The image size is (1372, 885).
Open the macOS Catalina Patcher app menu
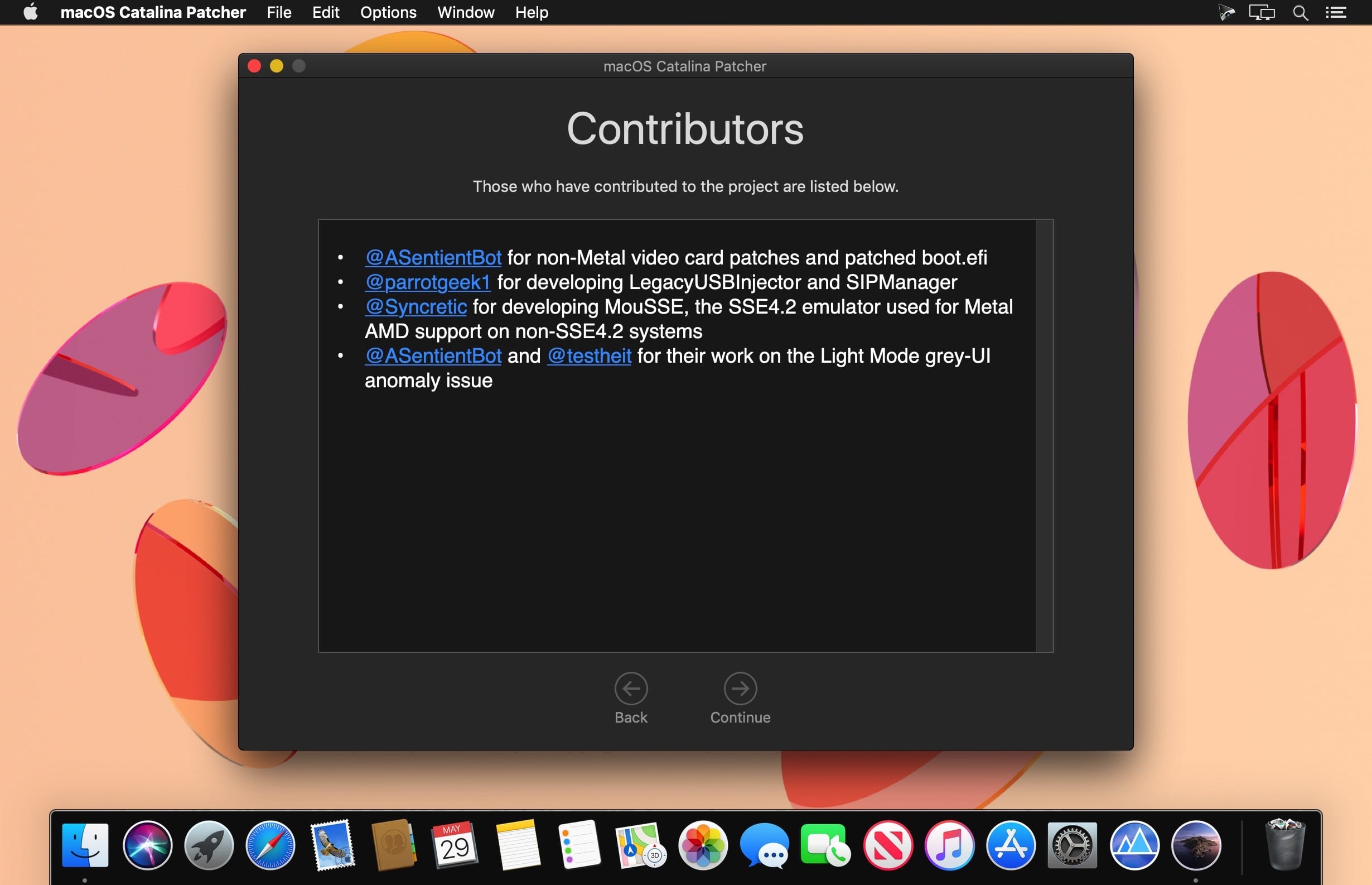coord(153,12)
